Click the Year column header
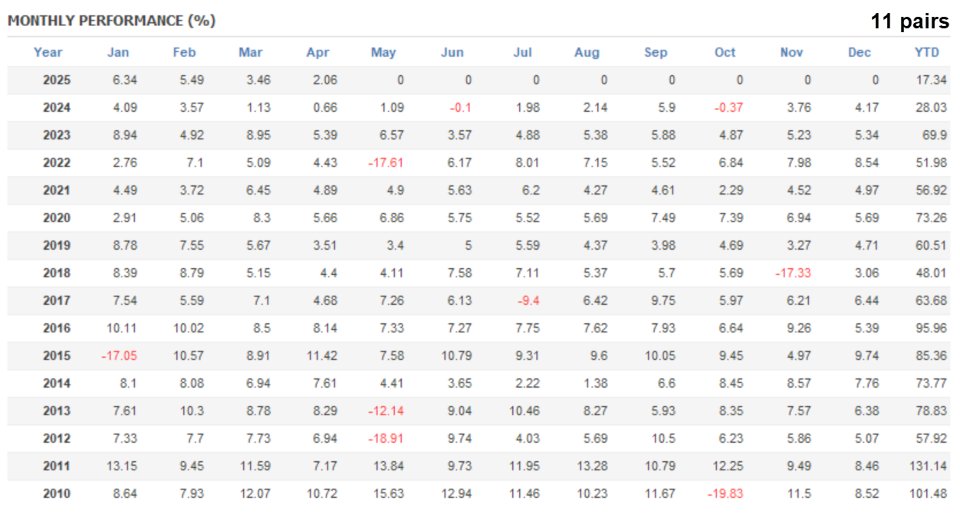960x514 pixels. (x=48, y=53)
